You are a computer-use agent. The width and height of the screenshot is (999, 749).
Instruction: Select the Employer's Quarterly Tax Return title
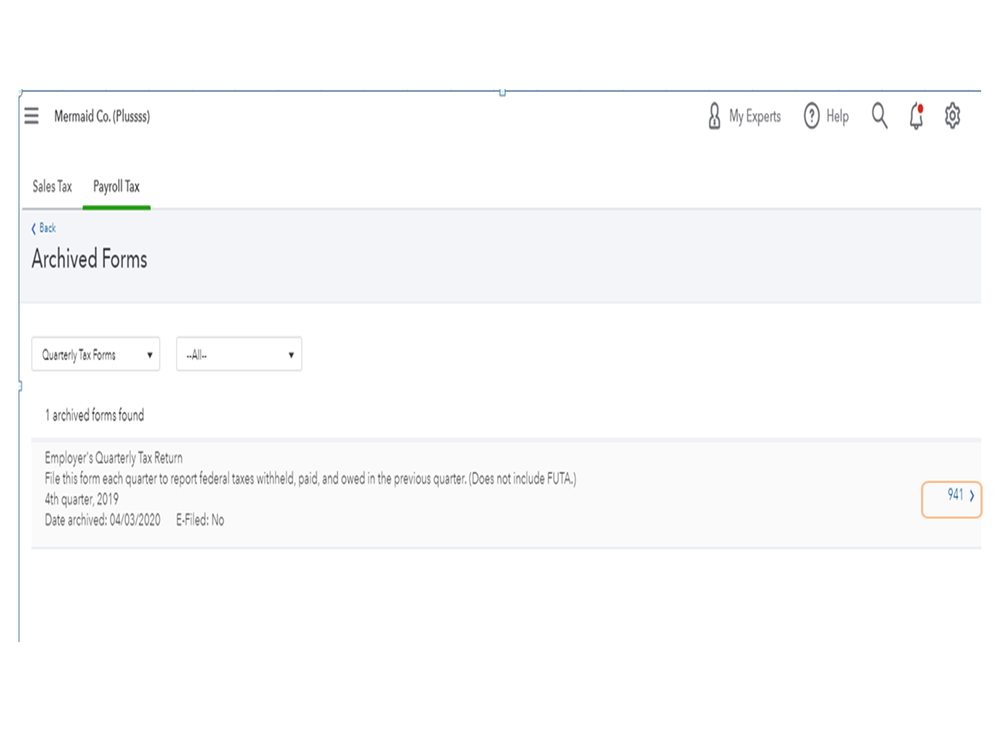click(114, 459)
